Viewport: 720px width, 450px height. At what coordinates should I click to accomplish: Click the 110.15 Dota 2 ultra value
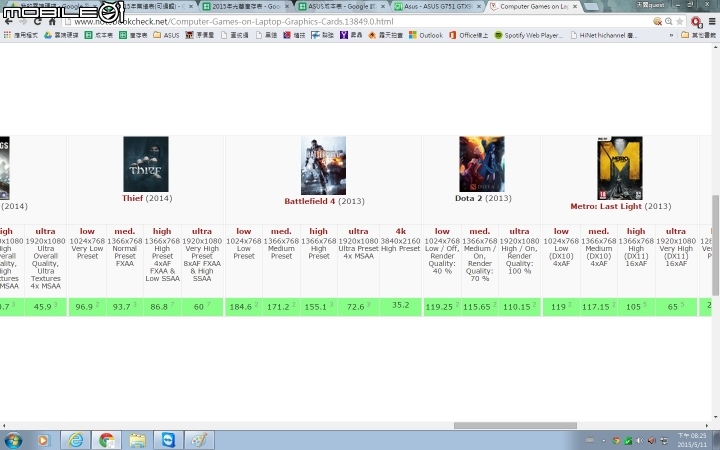[x=519, y=307]
